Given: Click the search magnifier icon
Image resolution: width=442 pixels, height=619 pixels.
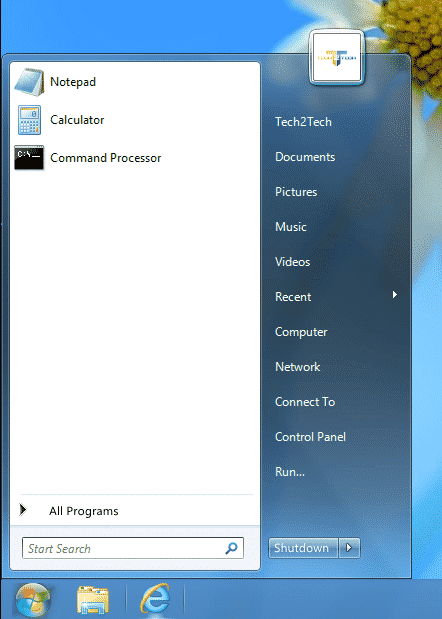Looking at the screenshot, I should pyautogui.click(x=232, y=548).
